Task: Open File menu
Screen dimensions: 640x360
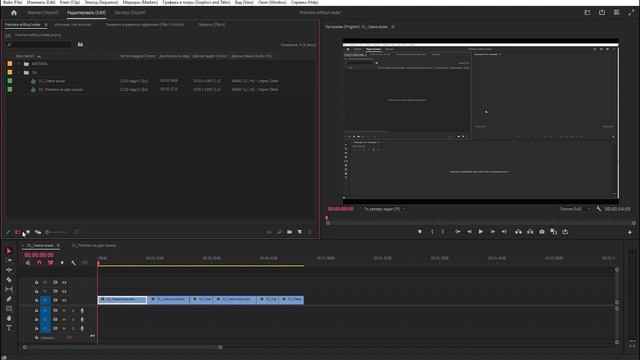Action: point(13,2)
